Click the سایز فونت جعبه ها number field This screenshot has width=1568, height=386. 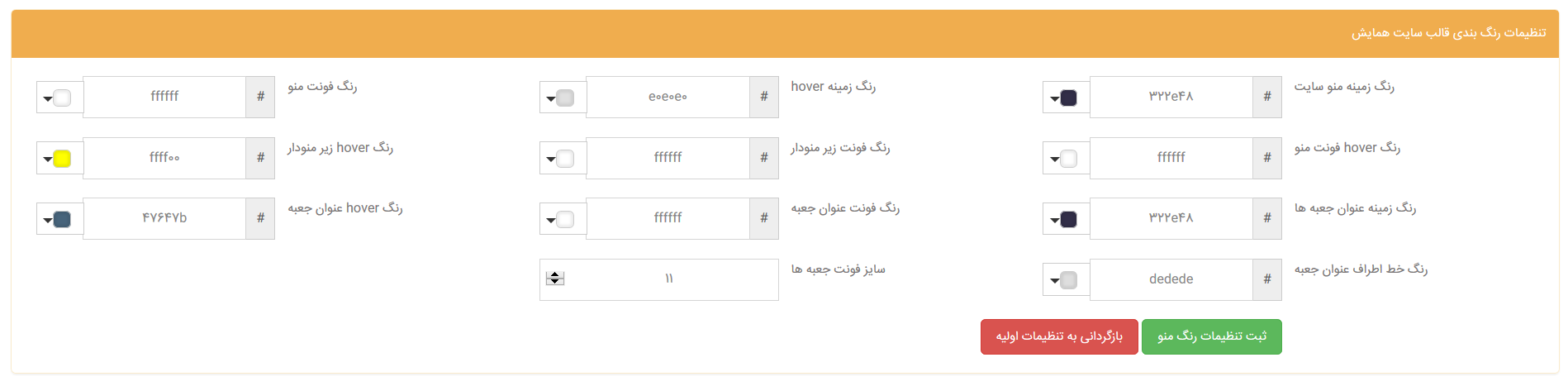tap(669, 279)
